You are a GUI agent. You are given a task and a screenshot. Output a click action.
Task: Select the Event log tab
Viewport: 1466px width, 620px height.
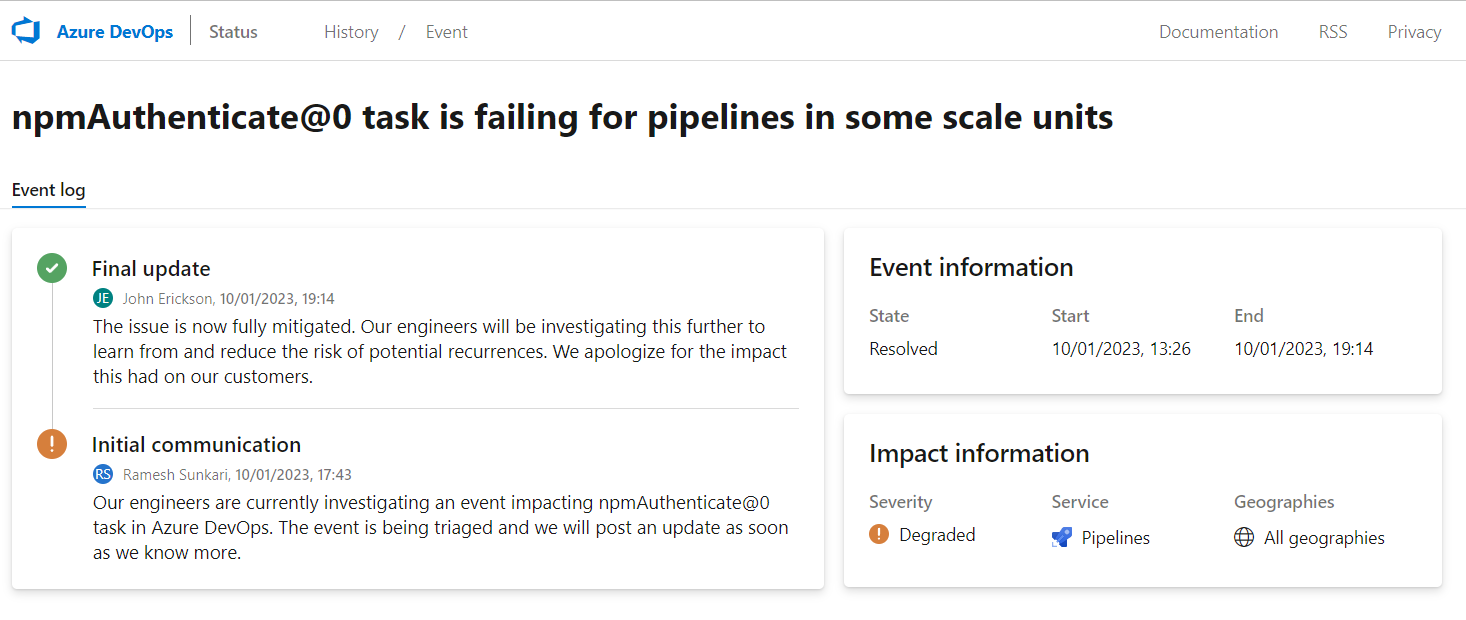coord(48,190)
